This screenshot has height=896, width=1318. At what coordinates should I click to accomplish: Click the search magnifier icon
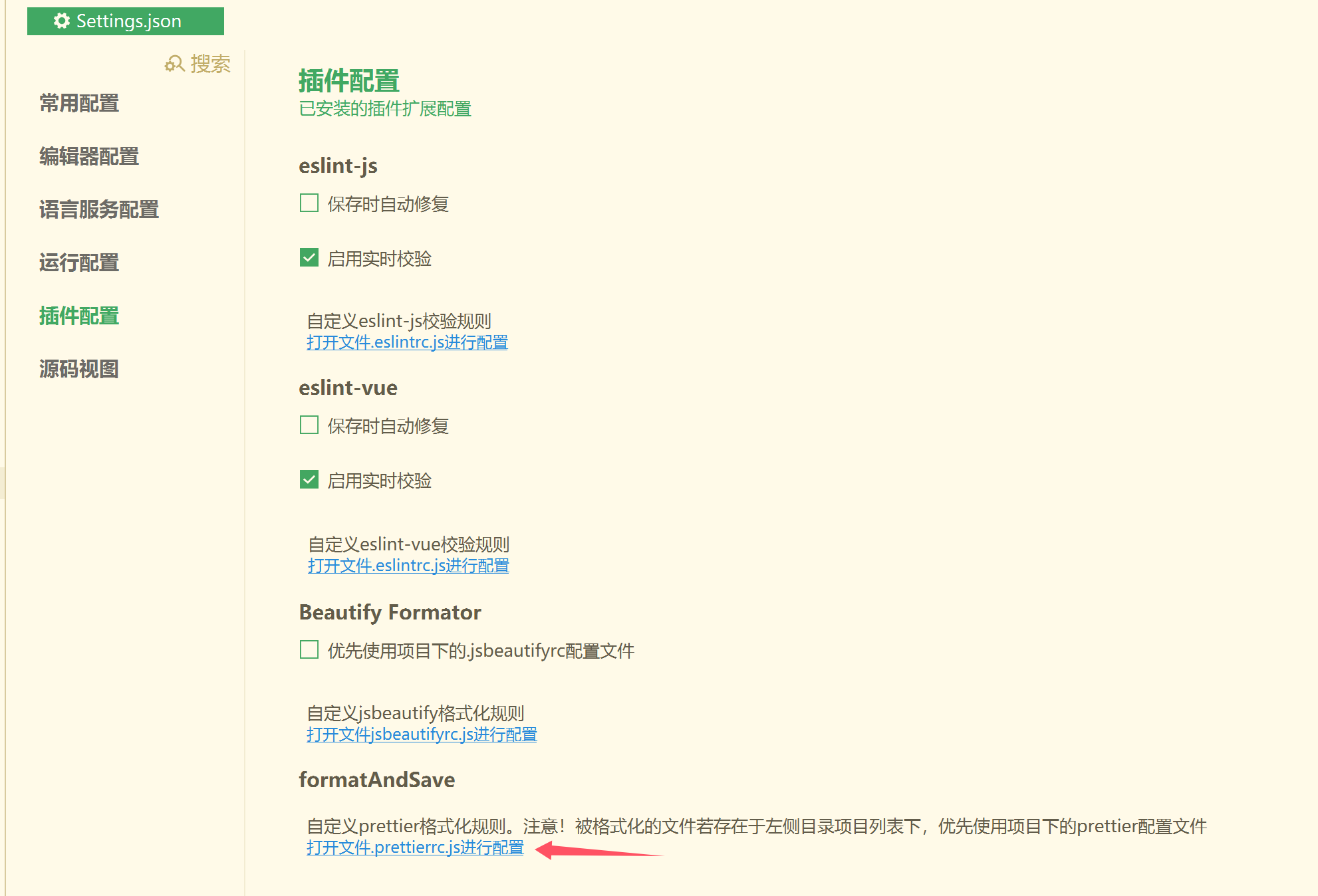[x=174, y=64]
